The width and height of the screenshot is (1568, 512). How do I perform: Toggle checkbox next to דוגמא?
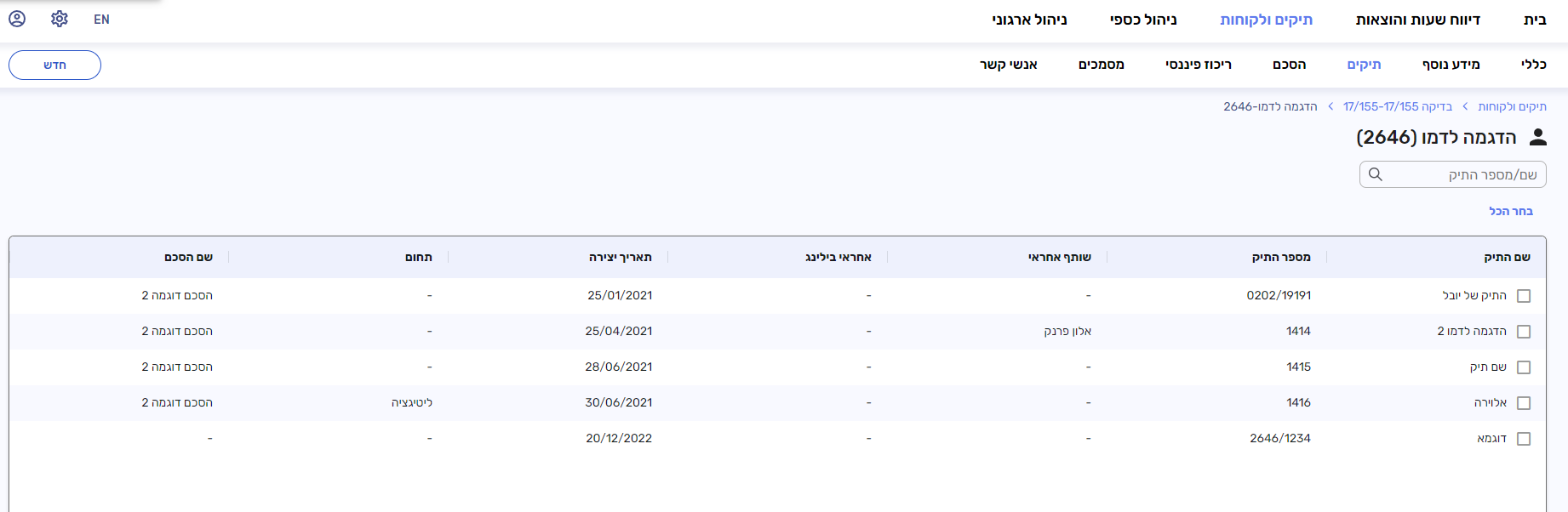point(1524,439)
